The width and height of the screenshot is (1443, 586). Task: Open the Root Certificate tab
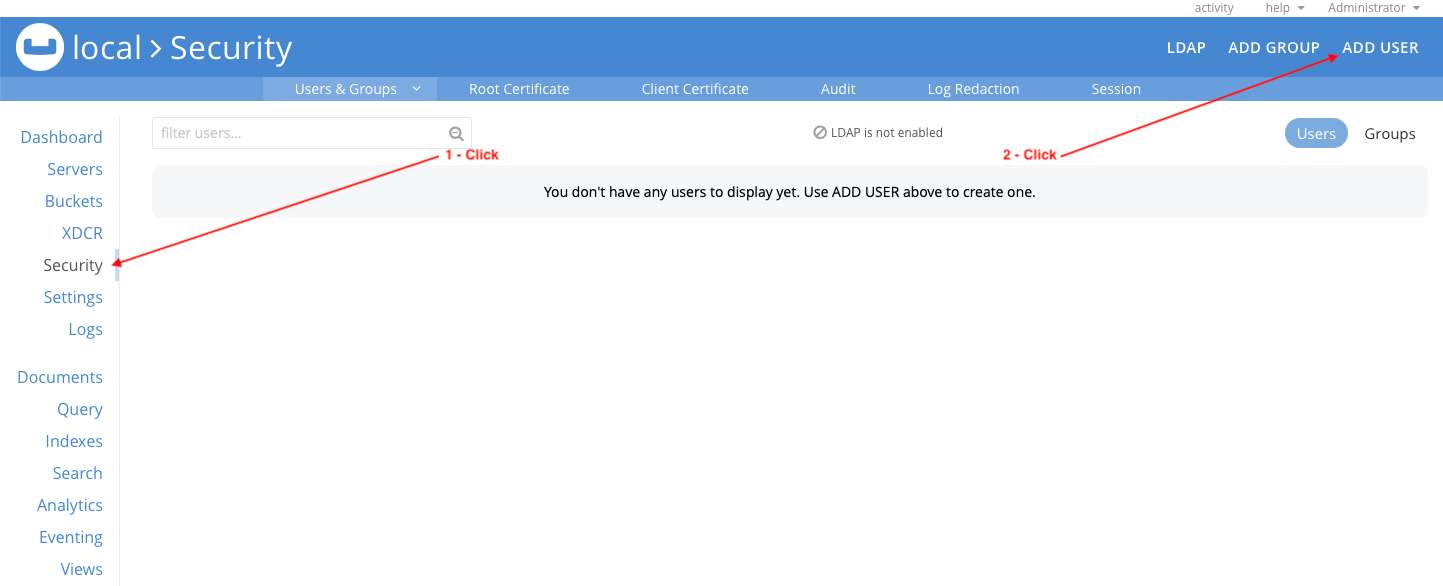519,89
